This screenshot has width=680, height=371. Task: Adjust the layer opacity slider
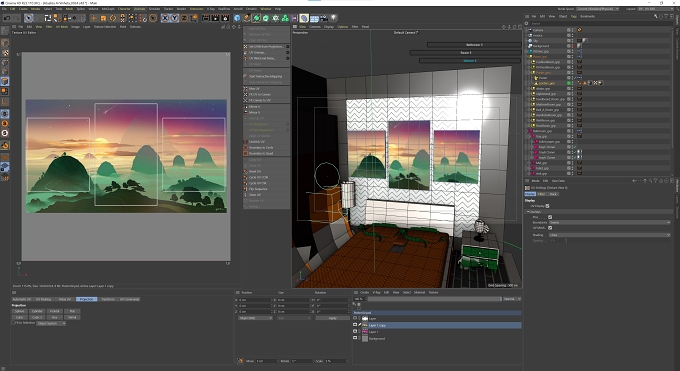[x=435, y=299]
